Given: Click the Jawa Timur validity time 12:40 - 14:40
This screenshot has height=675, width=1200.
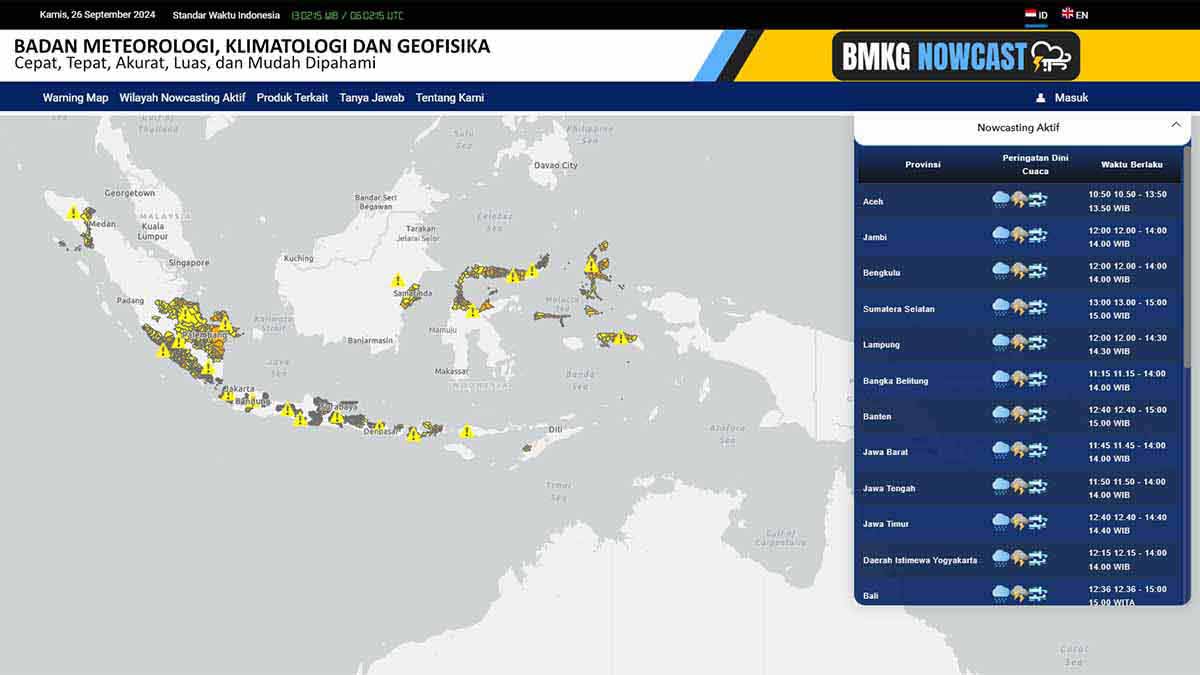Looking at the screenshot, I should pyautogui.click(x=1127, y=524).
